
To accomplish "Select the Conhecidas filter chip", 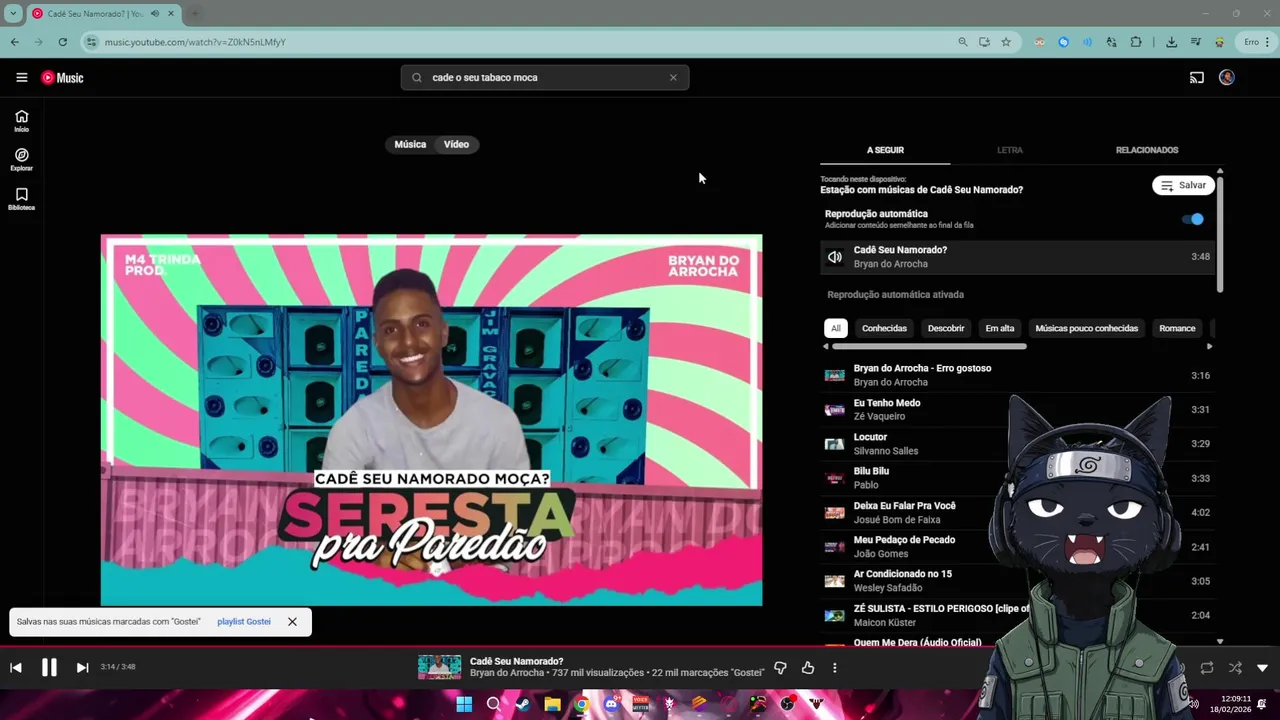I will (884, 328).
